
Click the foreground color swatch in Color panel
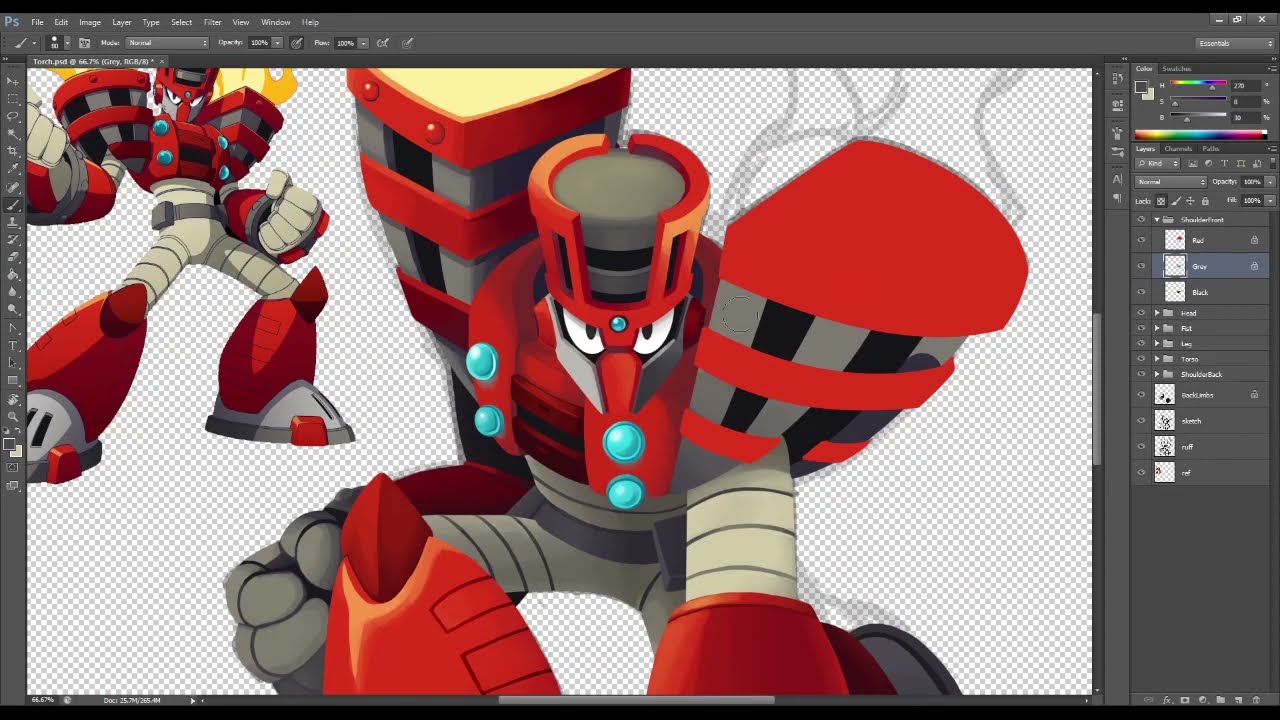click(1141, 87)
